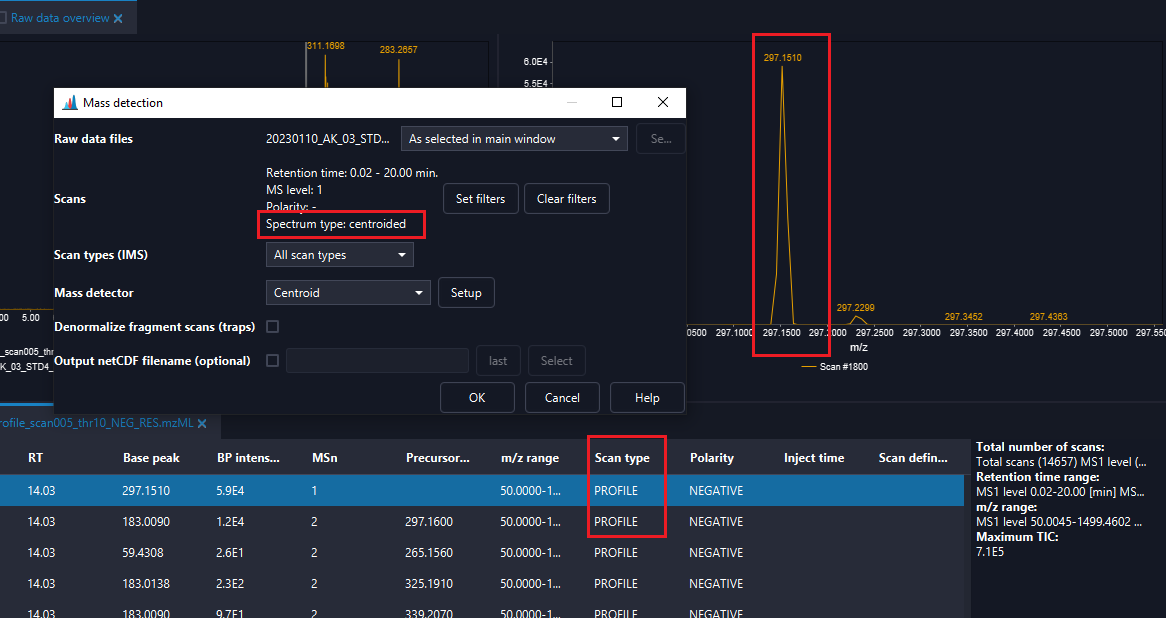Open the Scan types (IMS) dropdown

point(339,254)
